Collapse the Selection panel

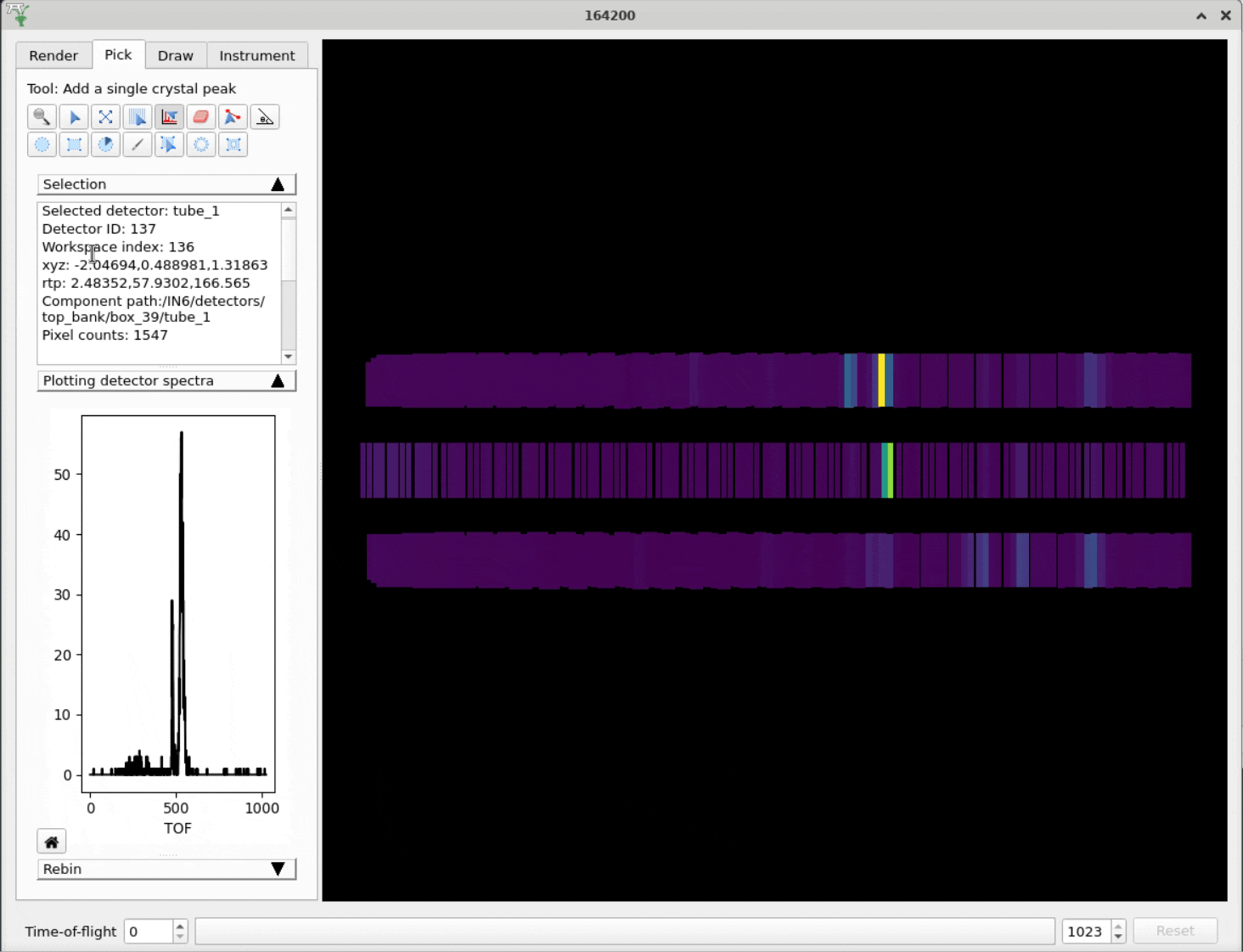click(278, 184)
